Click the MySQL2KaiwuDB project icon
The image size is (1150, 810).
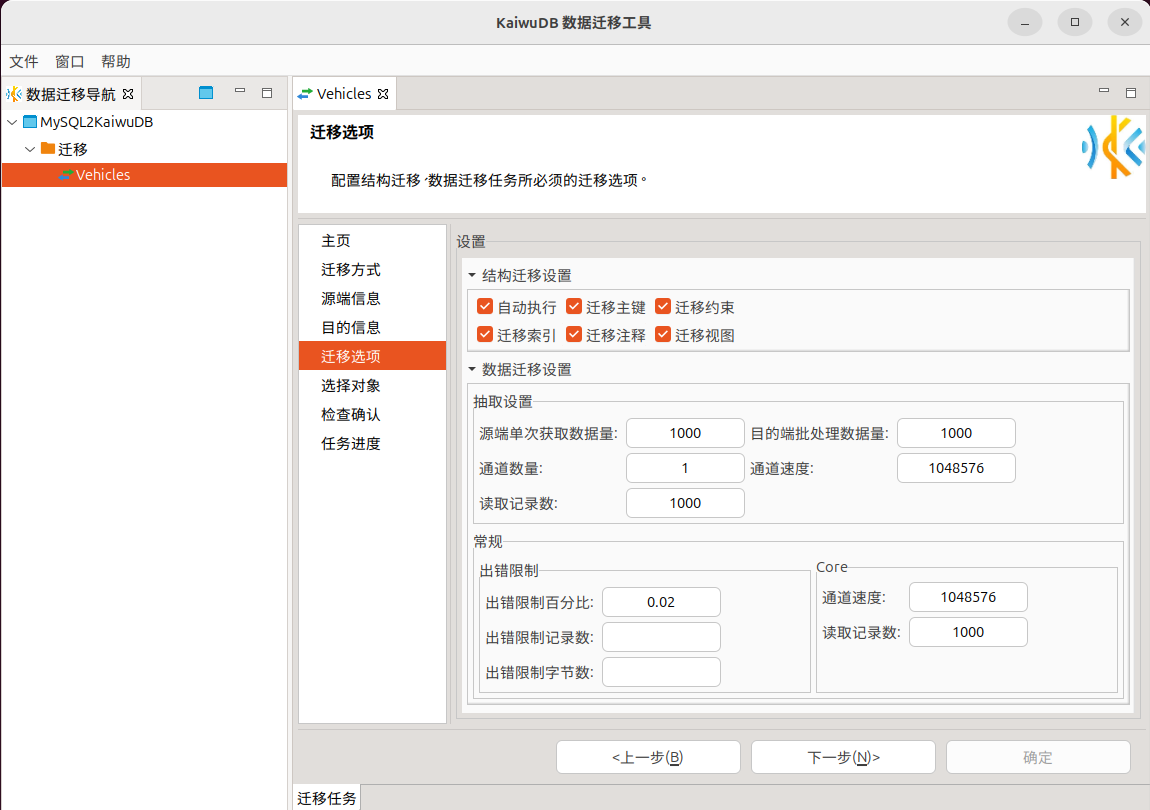click(x=30, y=122)
